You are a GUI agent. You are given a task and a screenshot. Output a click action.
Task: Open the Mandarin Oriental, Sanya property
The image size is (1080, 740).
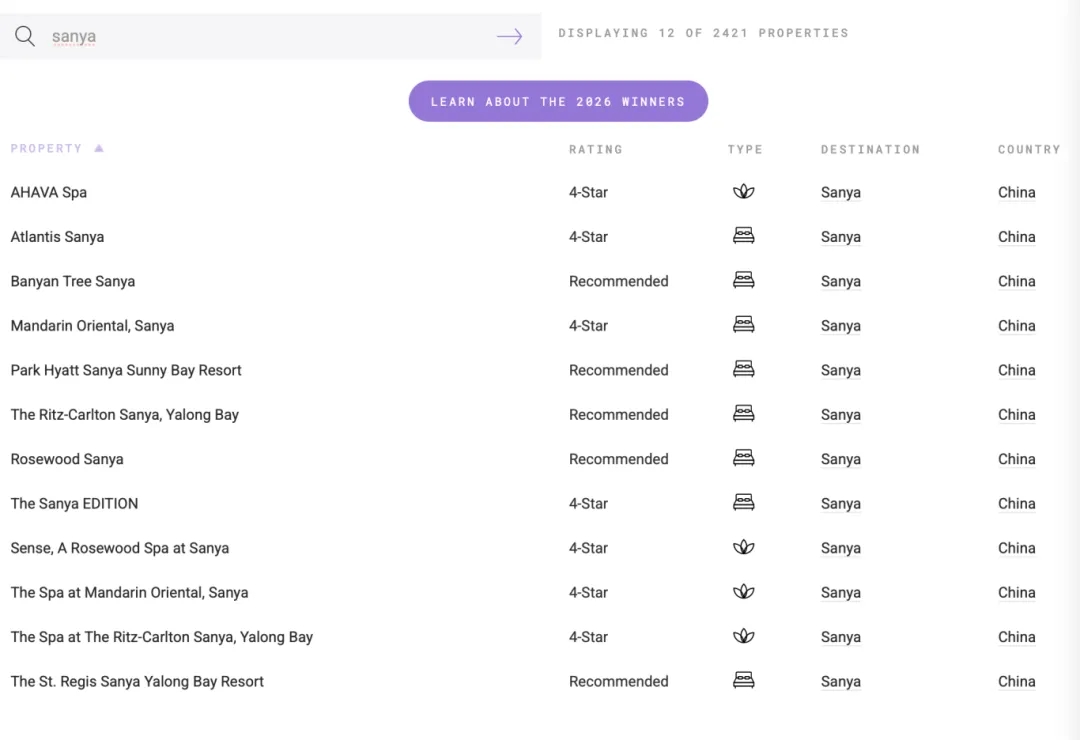click(x=92, y=326)
